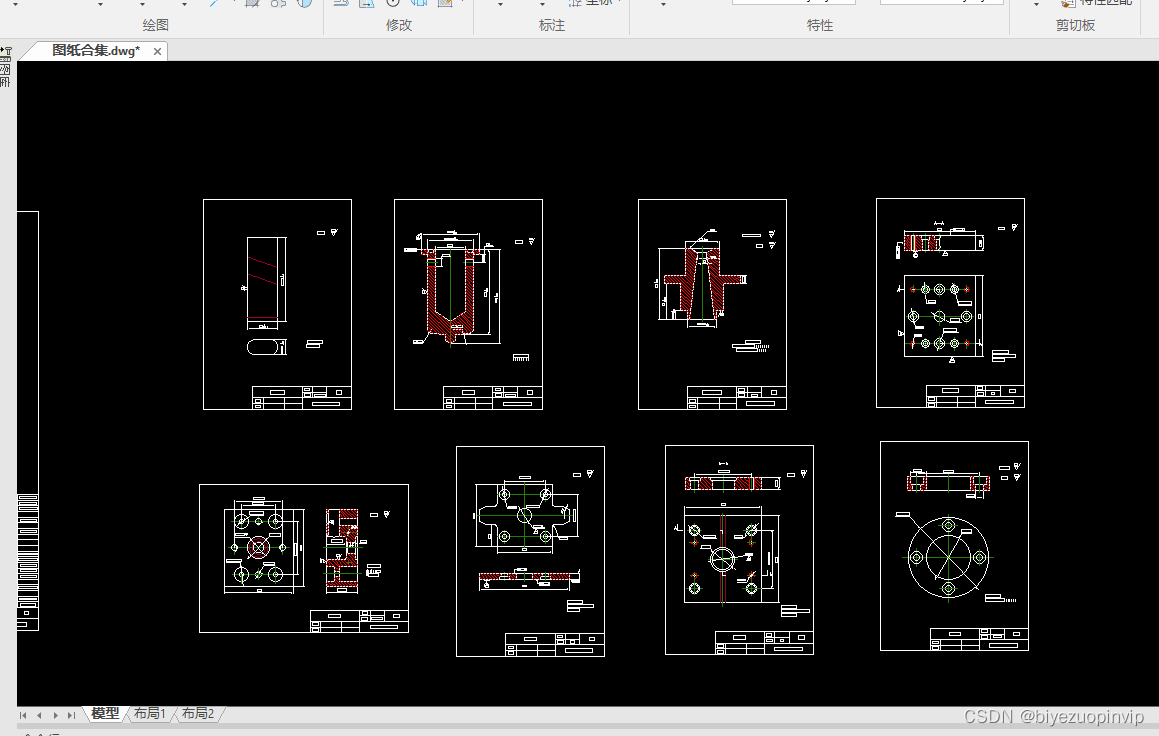Screen dimensions: 1159x736
Task: Expand the 特性 ribbon panel title
Action: click(819, 25)
